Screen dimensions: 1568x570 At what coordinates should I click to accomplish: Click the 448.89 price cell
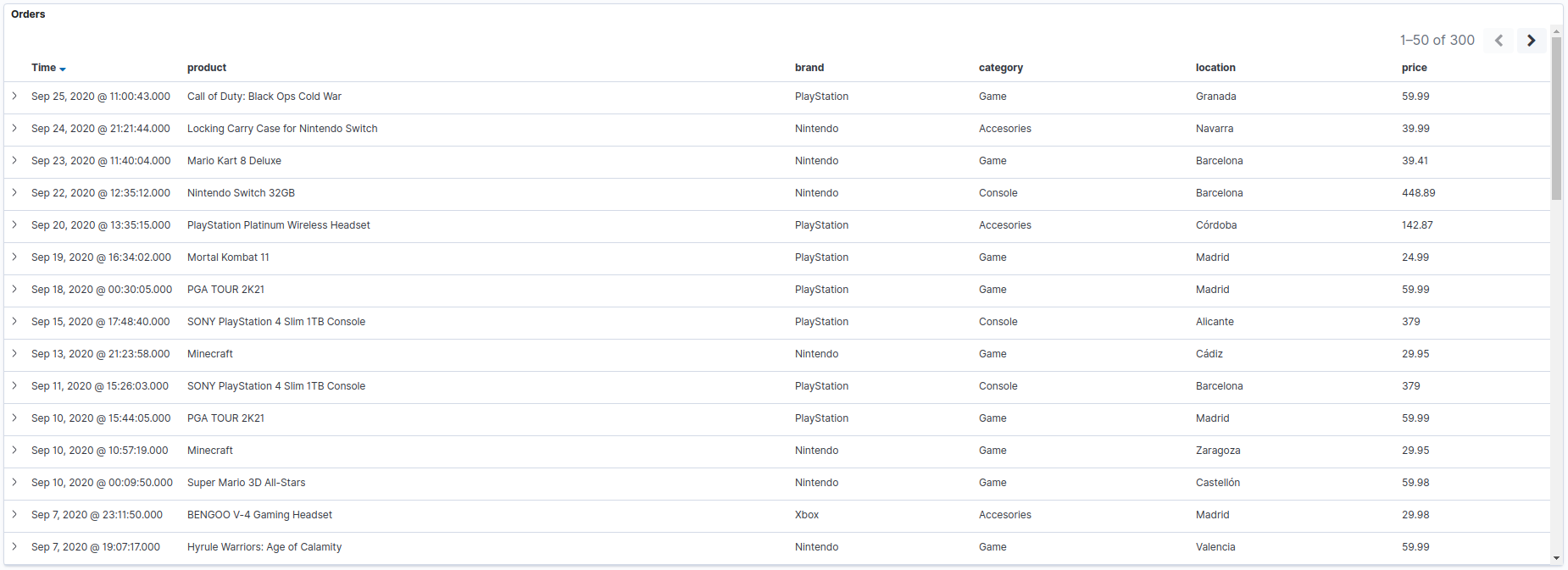pyautogui.click(x=1419, y=193)
